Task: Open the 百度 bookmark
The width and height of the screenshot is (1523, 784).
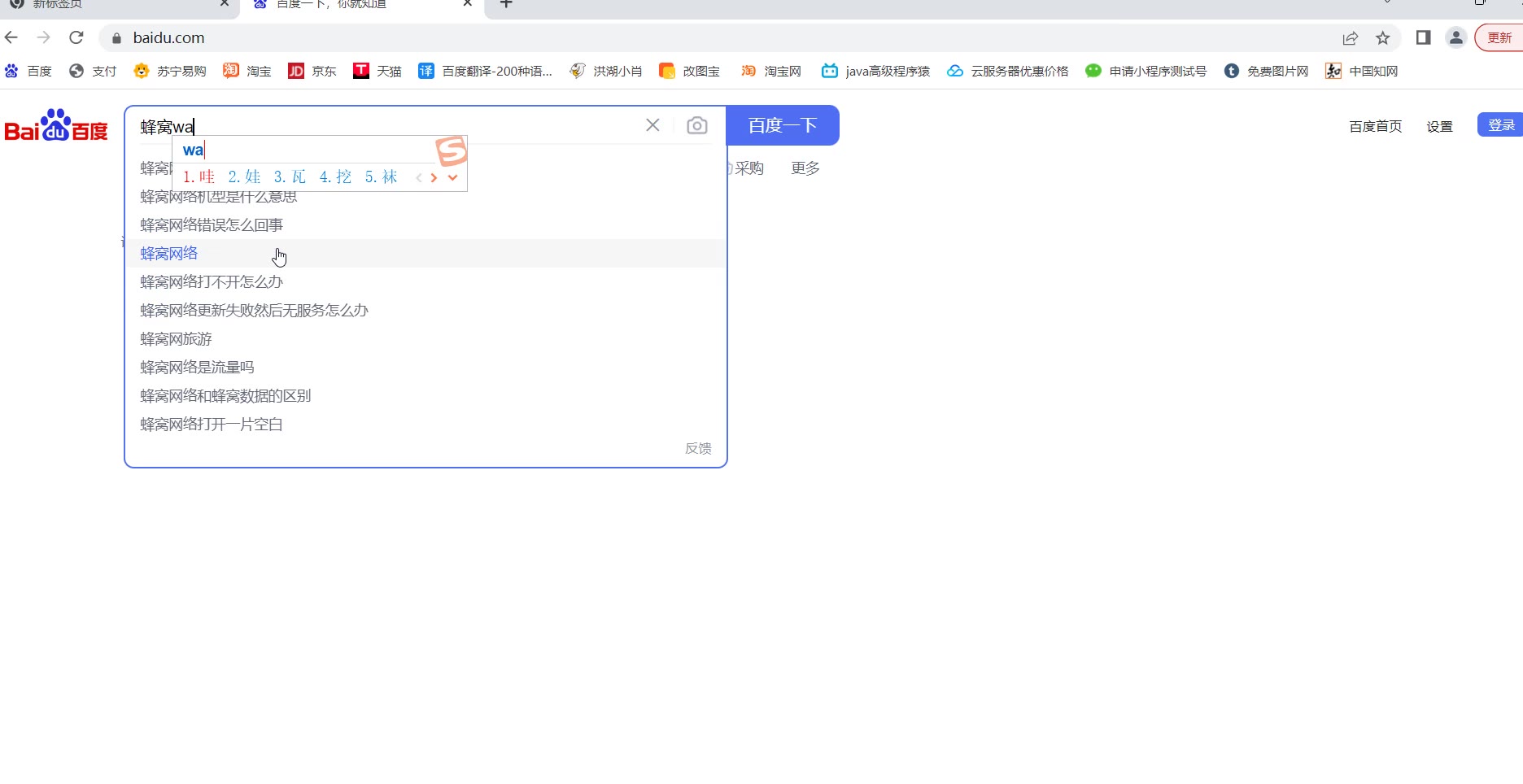Action: click(28, 72)
